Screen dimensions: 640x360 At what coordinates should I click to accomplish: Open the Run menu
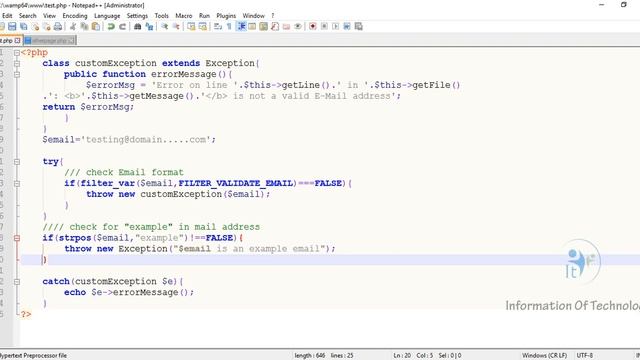[x=204, y=16]
